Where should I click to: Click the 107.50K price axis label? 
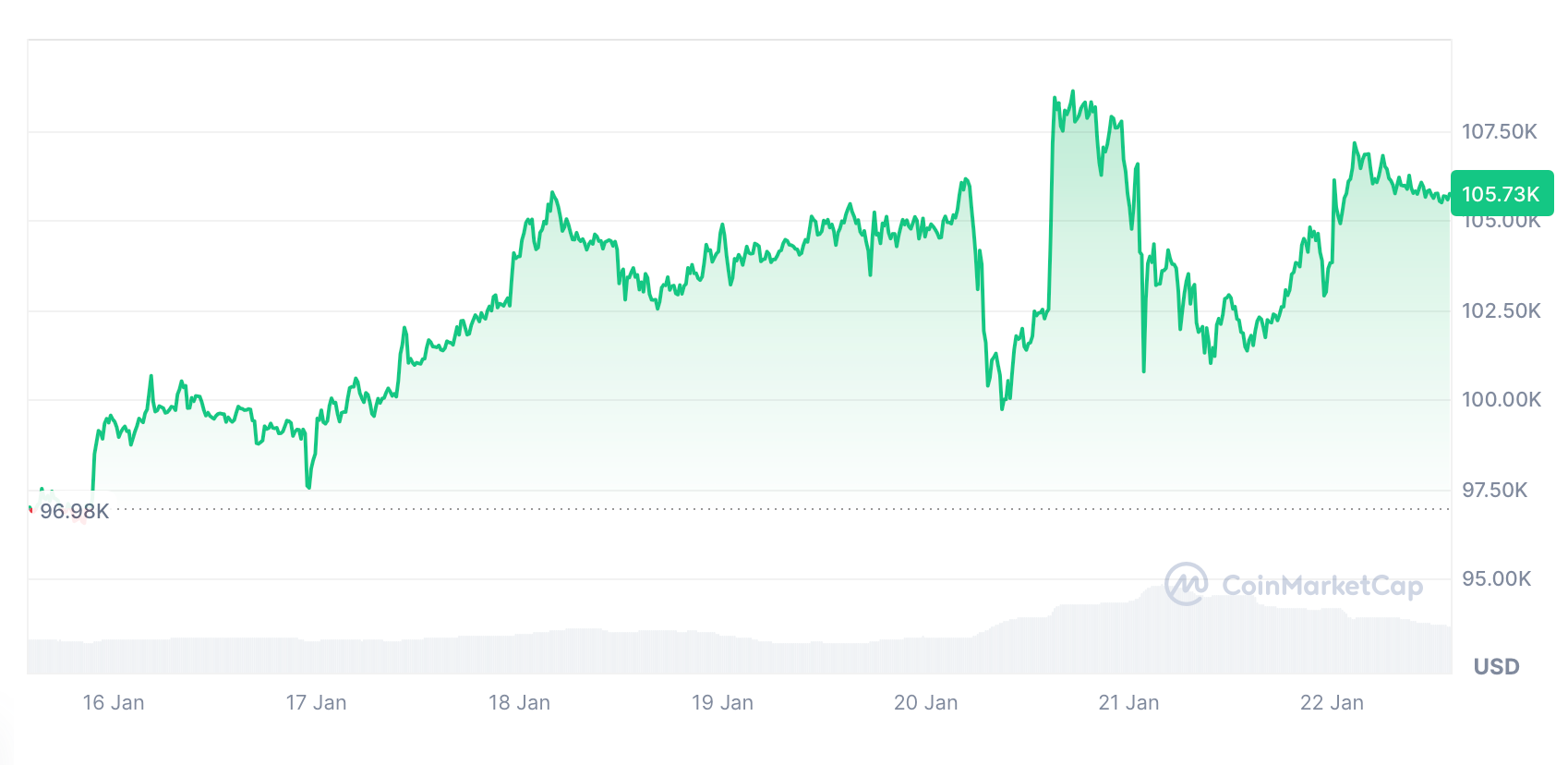pos(1499,131)
